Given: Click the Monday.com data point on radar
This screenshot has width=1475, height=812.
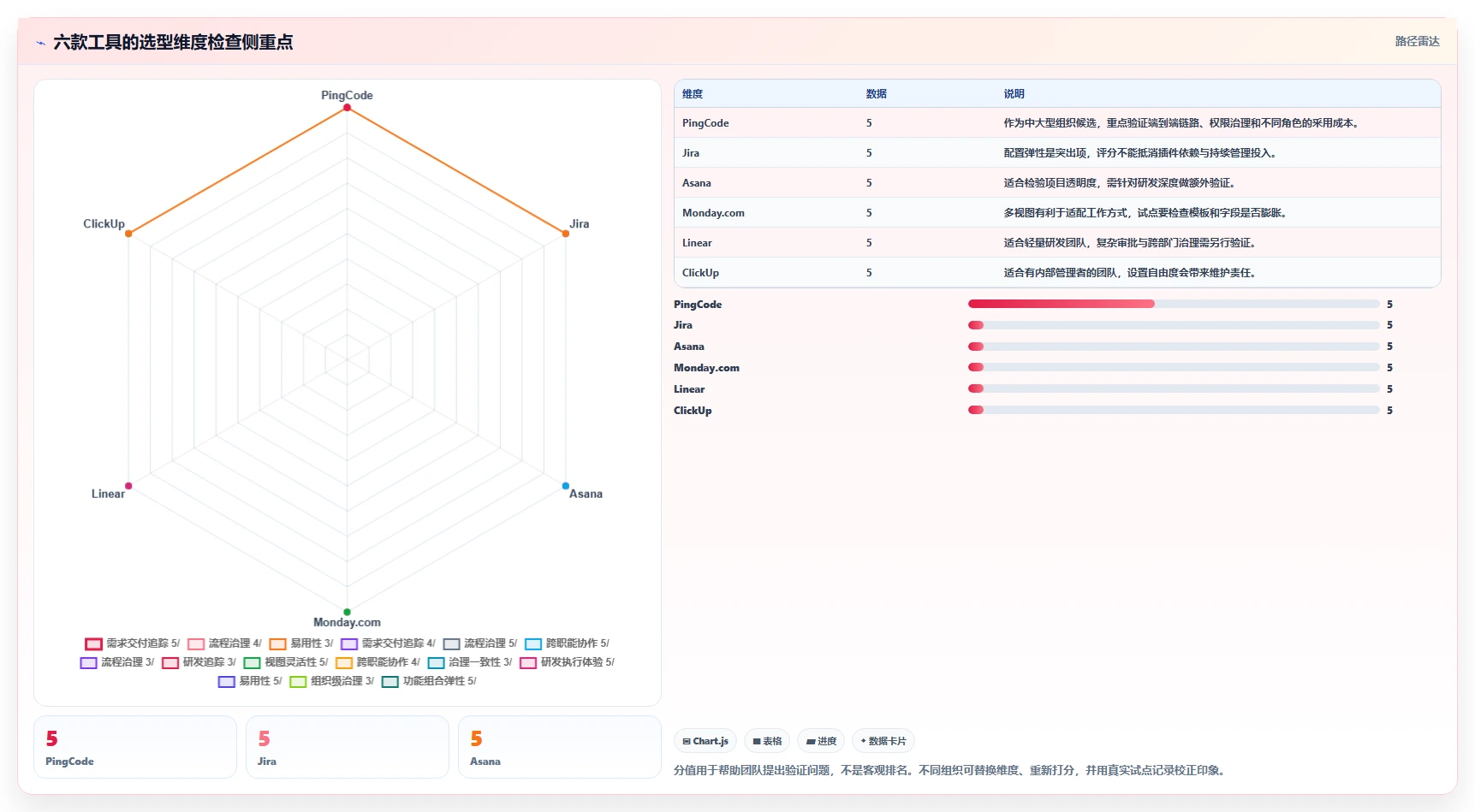Looking at the screenshot, I should pos(347,612).
